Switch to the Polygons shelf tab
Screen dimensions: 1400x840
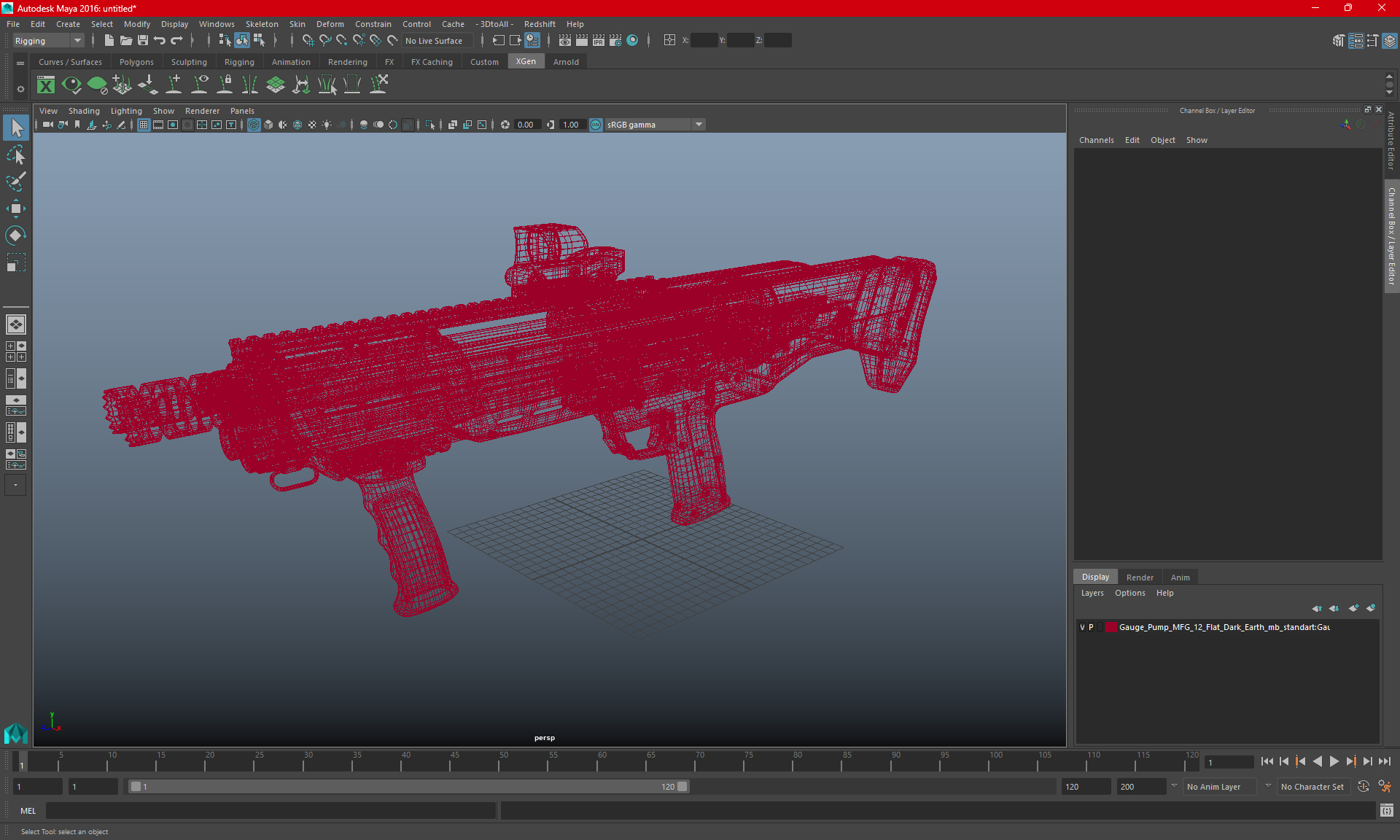[136, 62]
